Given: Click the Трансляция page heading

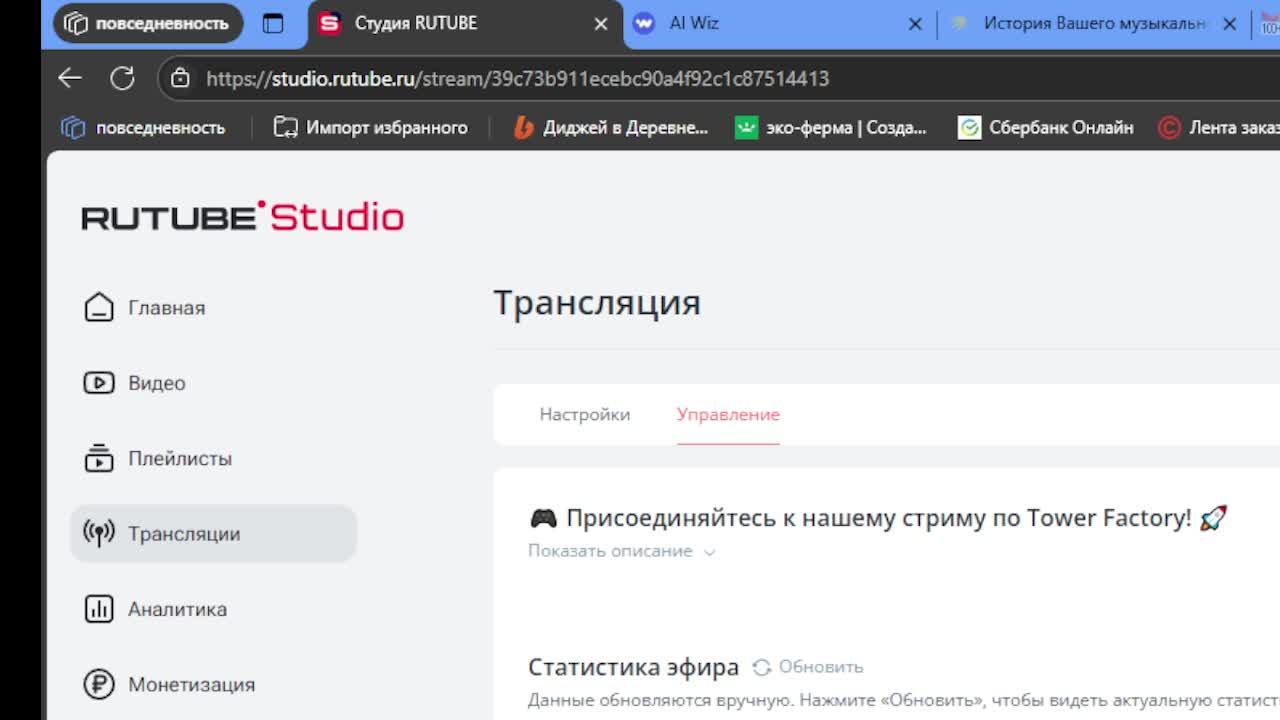Looking at the screenshot, I should click(597, 302).
